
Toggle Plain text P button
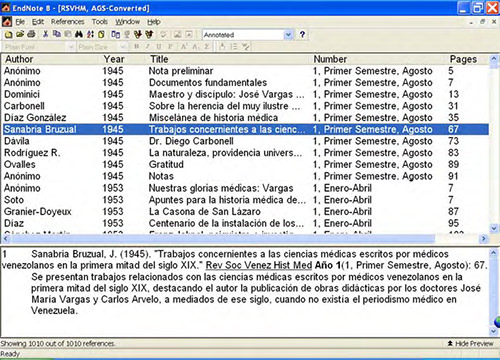click(170, 47)
